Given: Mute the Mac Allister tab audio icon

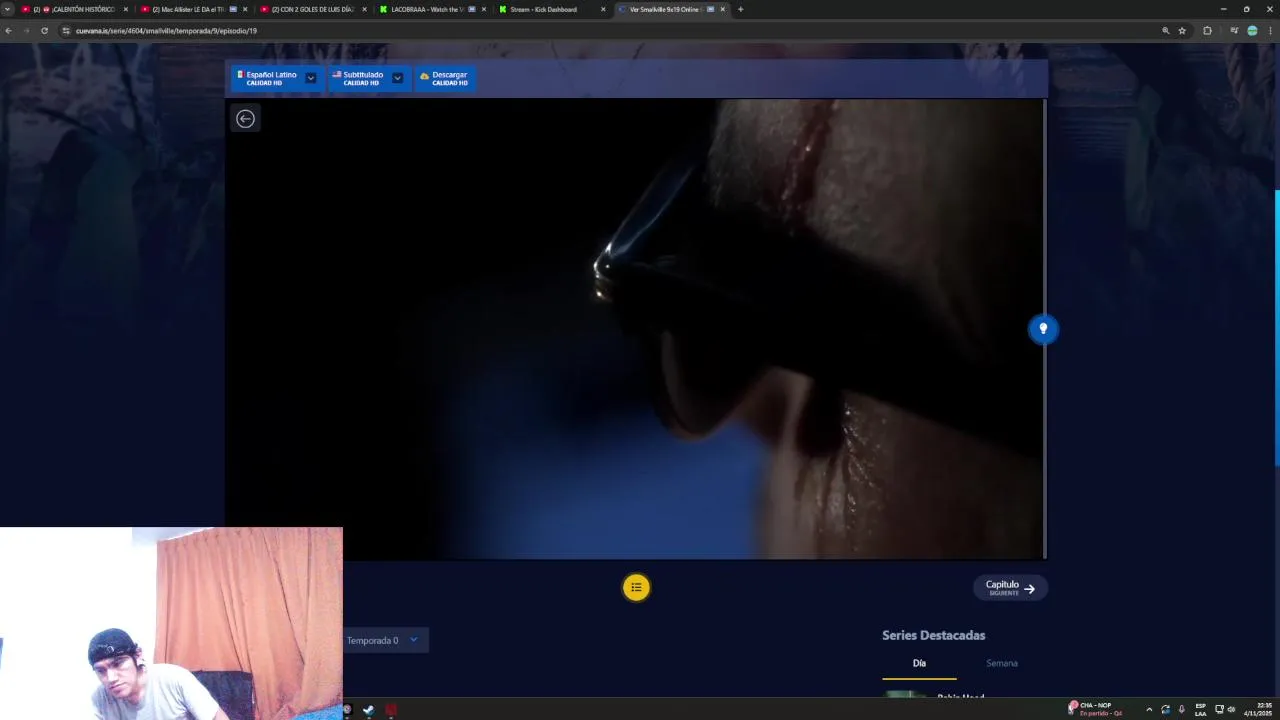Looking at the screenshot, I should coord(233,9).
